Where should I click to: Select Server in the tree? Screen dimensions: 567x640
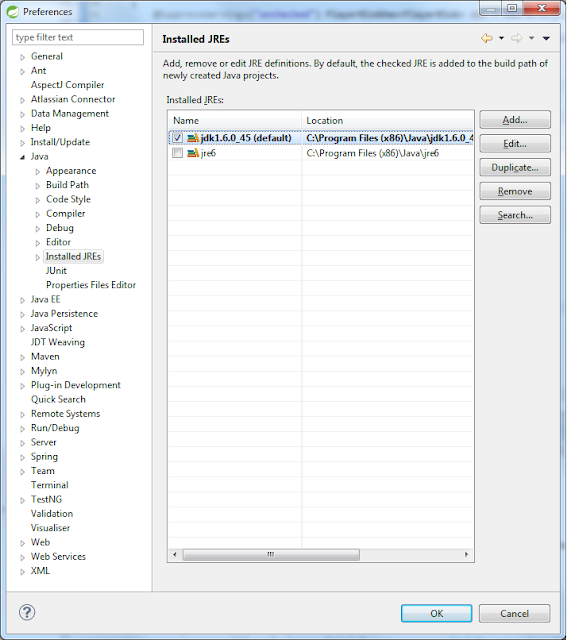point(44,442)
